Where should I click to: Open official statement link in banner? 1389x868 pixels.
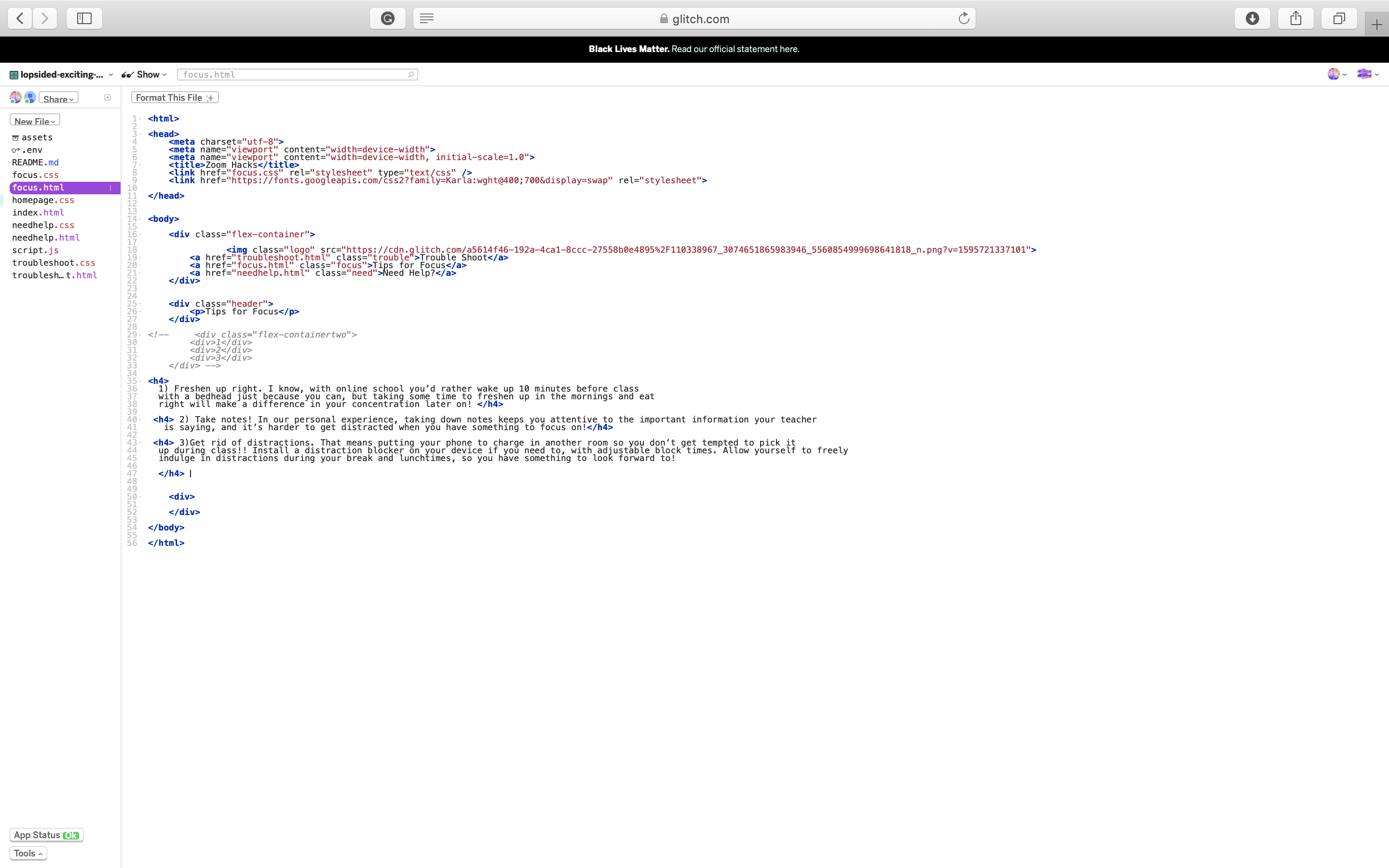point(735,49)
